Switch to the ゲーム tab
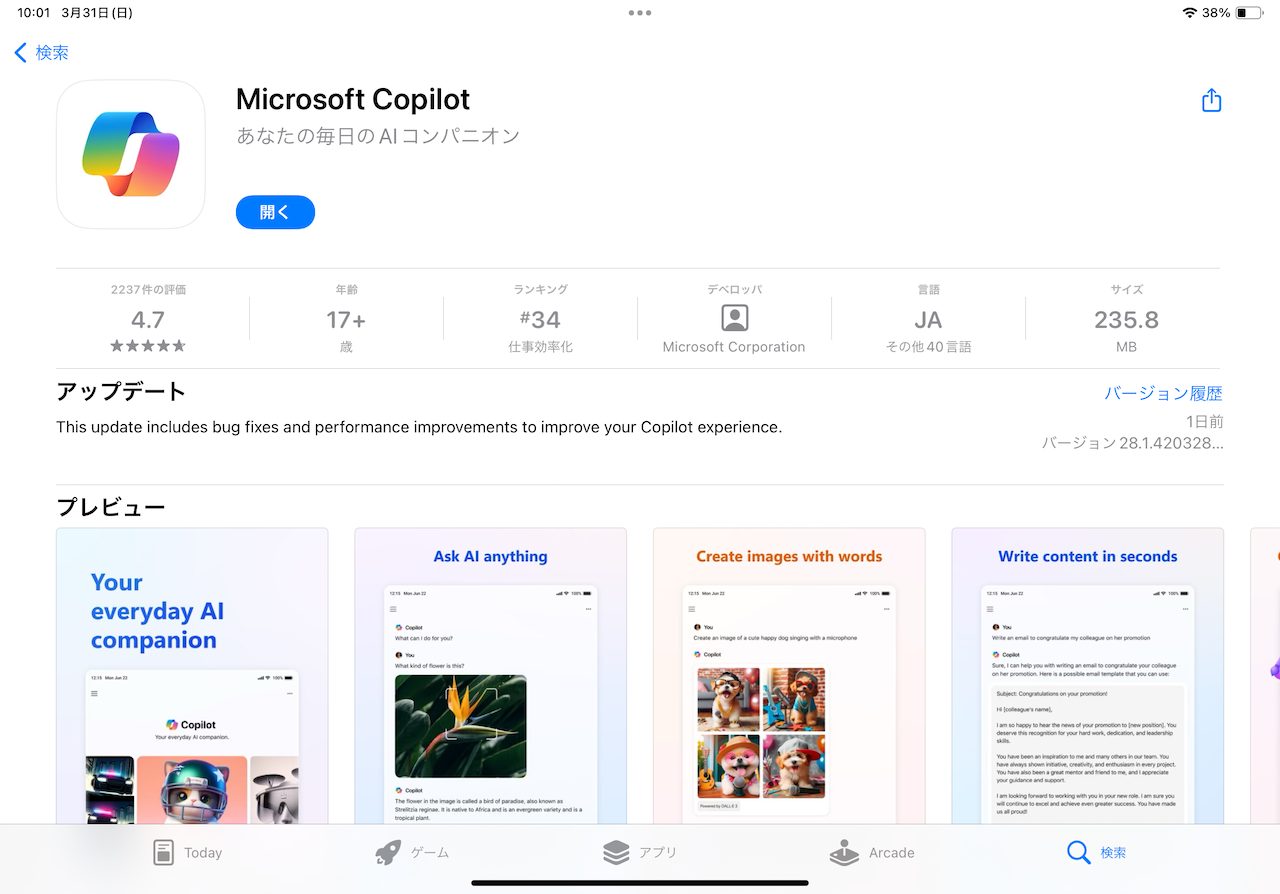This screenshot has height=894, width=1280. (x=411, y=853)
